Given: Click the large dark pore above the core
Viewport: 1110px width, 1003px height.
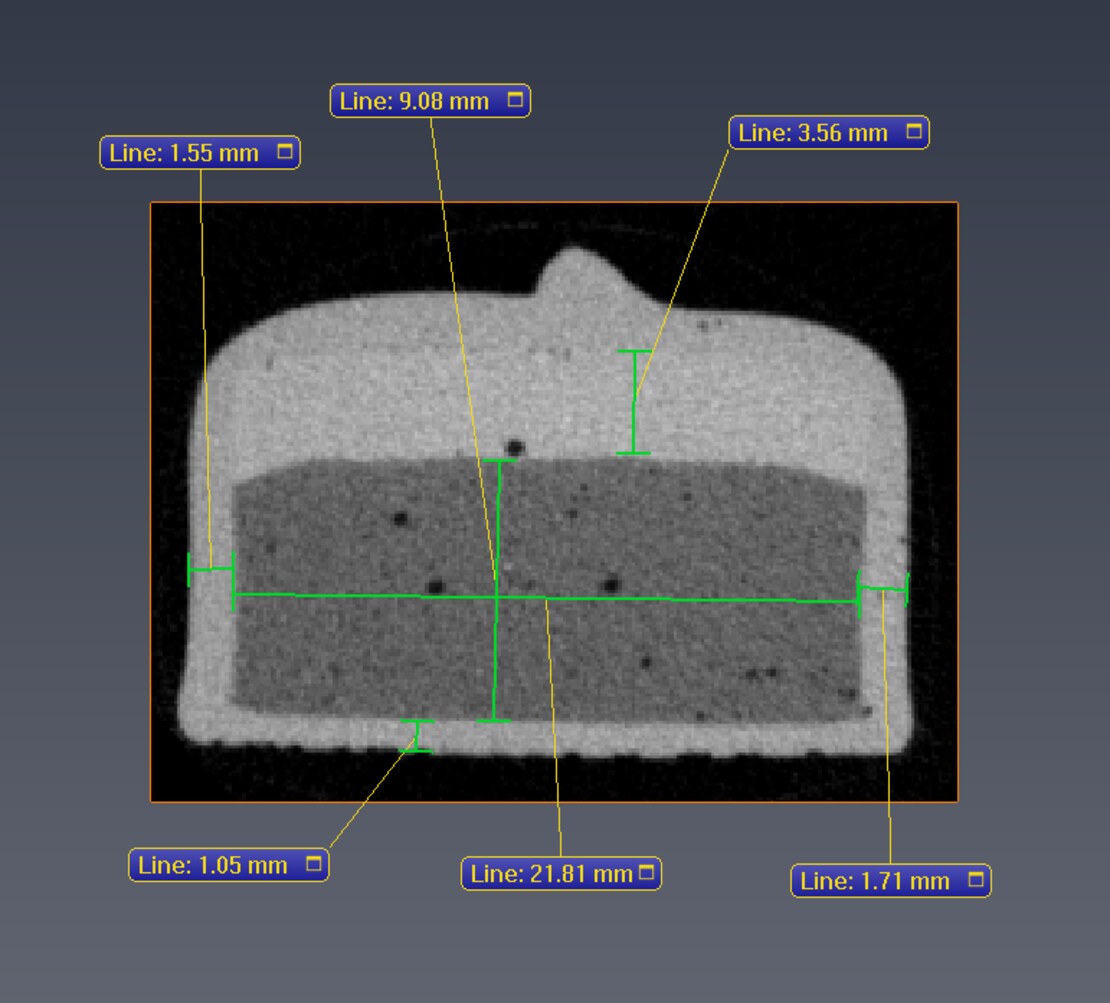Looking at the screenshot, I should 515,447.
